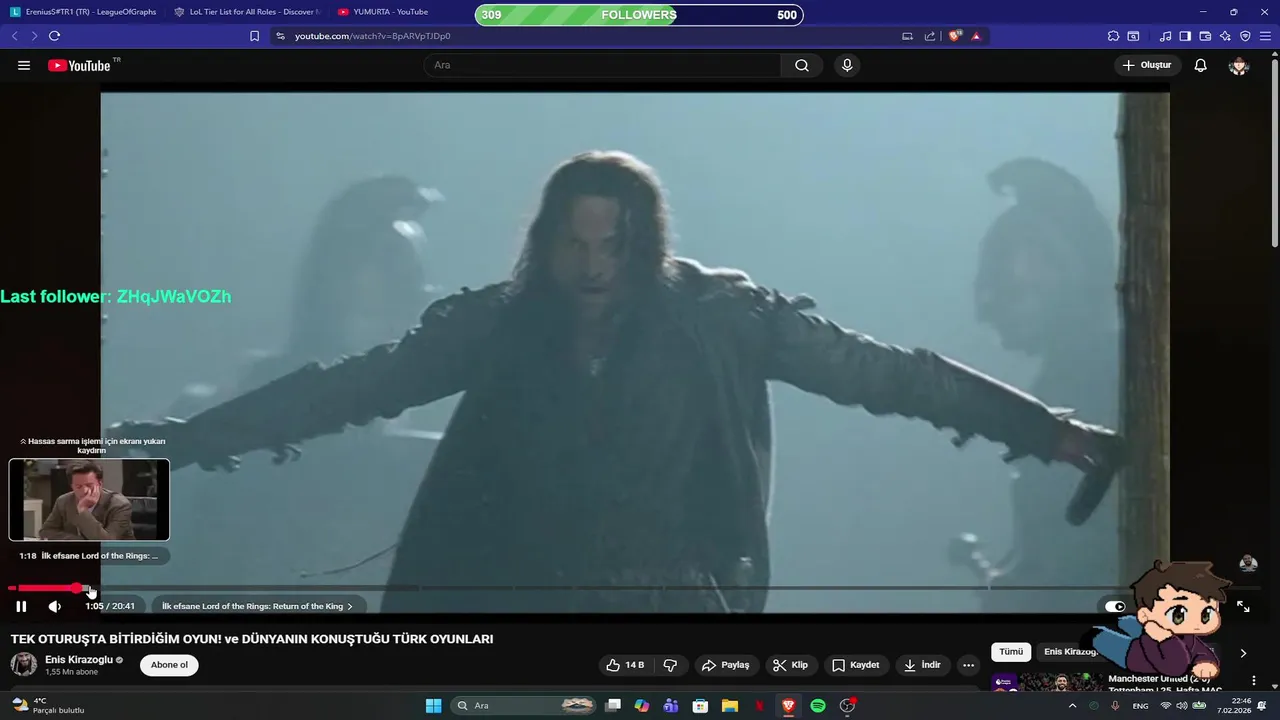Save the video with Kaydet

coord(856,665)
